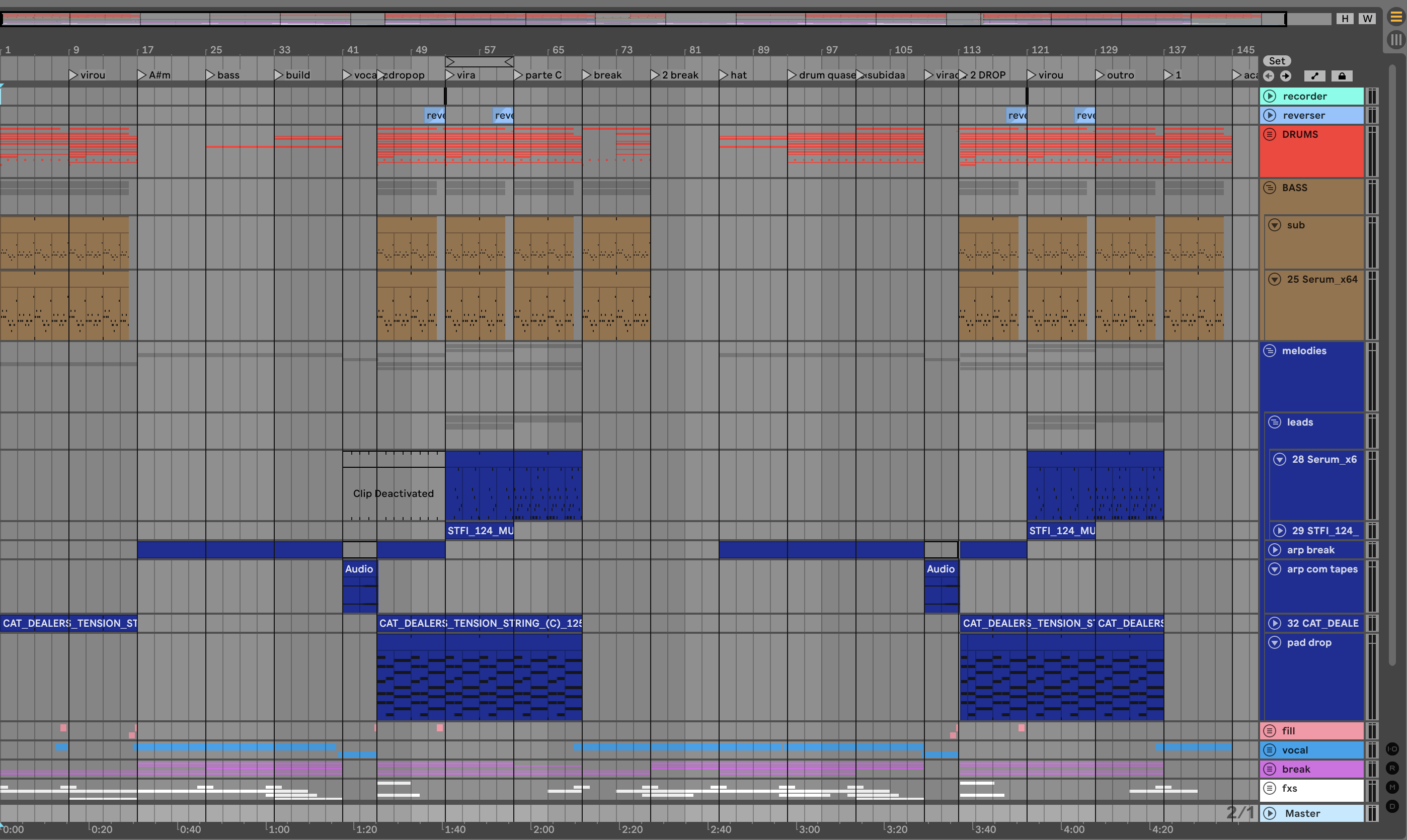This screenshot has width=1407, height=840.
Task: Click the pink fill track color header
Action: point(1313,731)
